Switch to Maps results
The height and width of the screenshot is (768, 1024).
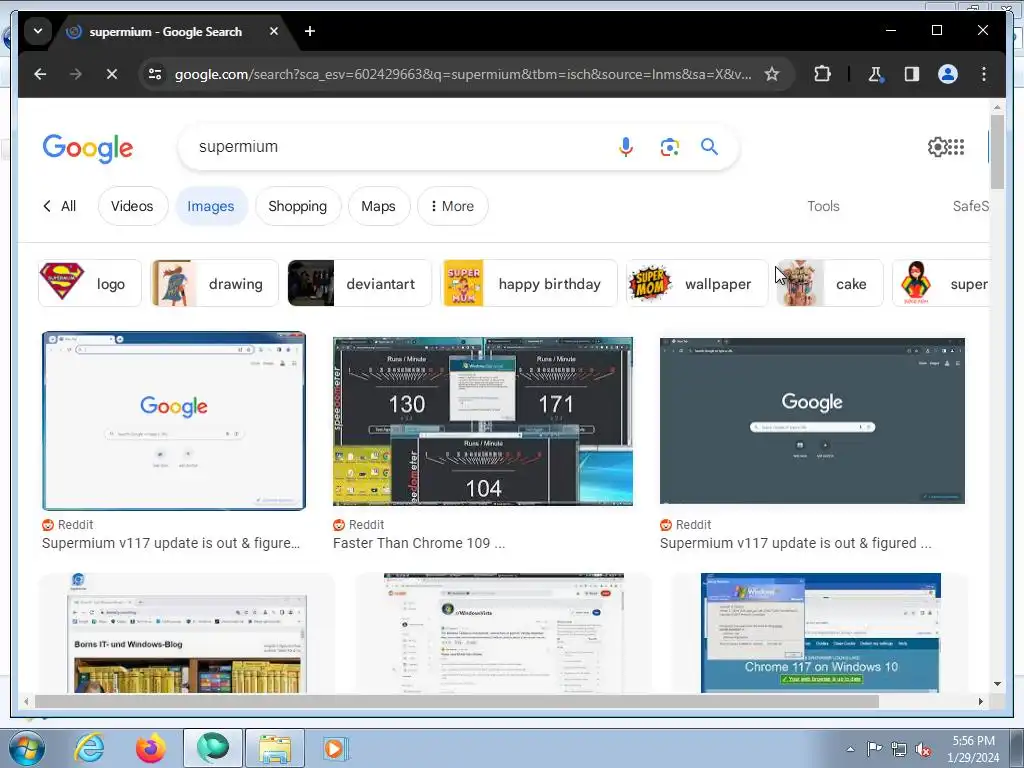[379, 206]
